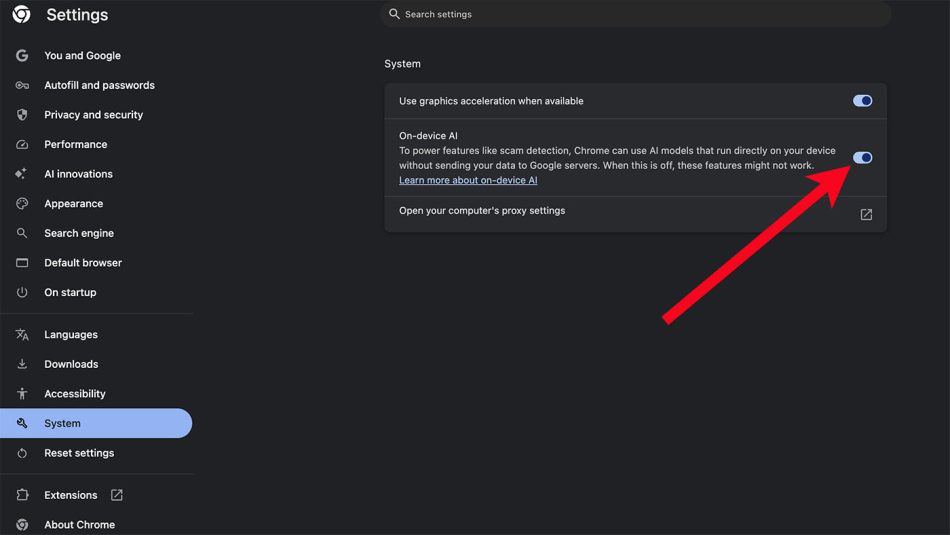Viewport: 950px width, 535px height.
Task: Open your computer's proxy settings row
Action: point(636,214)
